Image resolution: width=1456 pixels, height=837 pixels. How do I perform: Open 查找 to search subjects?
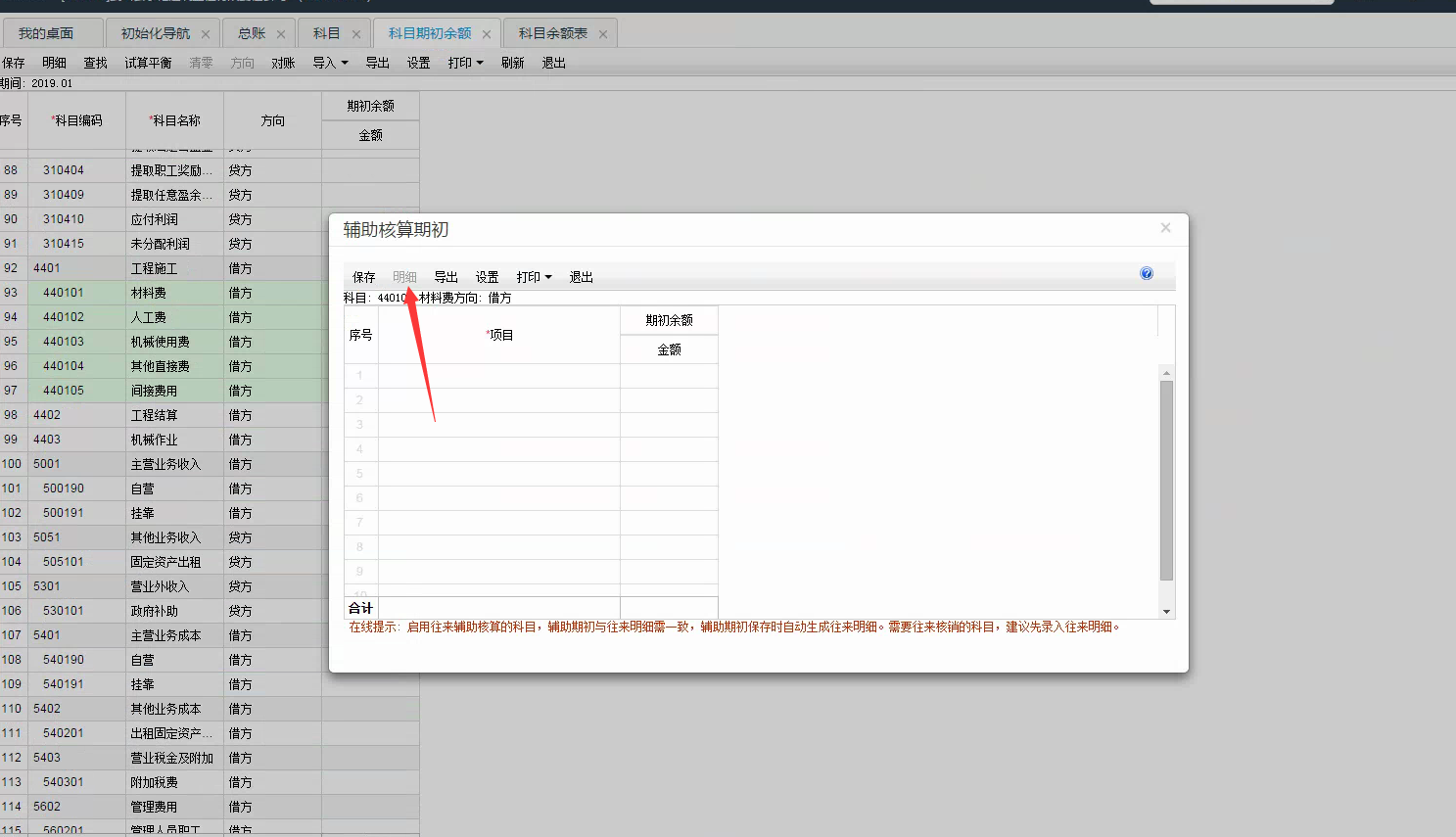pyautogui.click(x=95, y=62)
